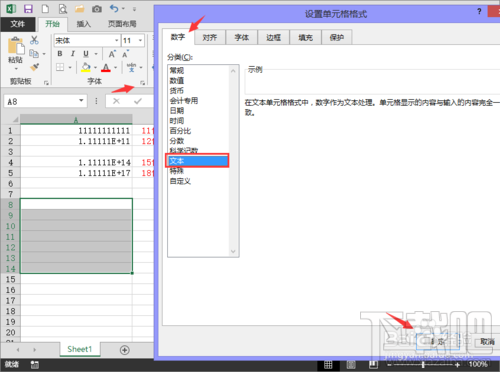Select 文本 in the category list
Screen dimensions: 500x372
(198, 161)
